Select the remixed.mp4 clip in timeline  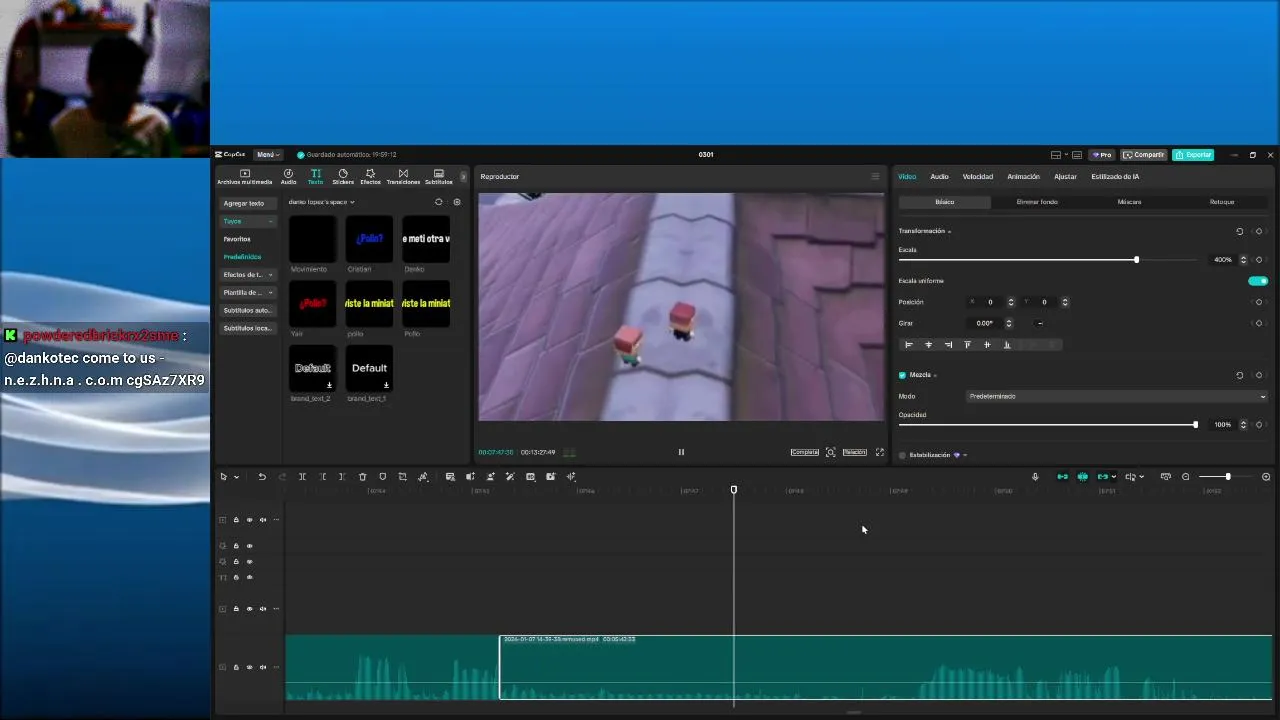[x=886, y=667]
